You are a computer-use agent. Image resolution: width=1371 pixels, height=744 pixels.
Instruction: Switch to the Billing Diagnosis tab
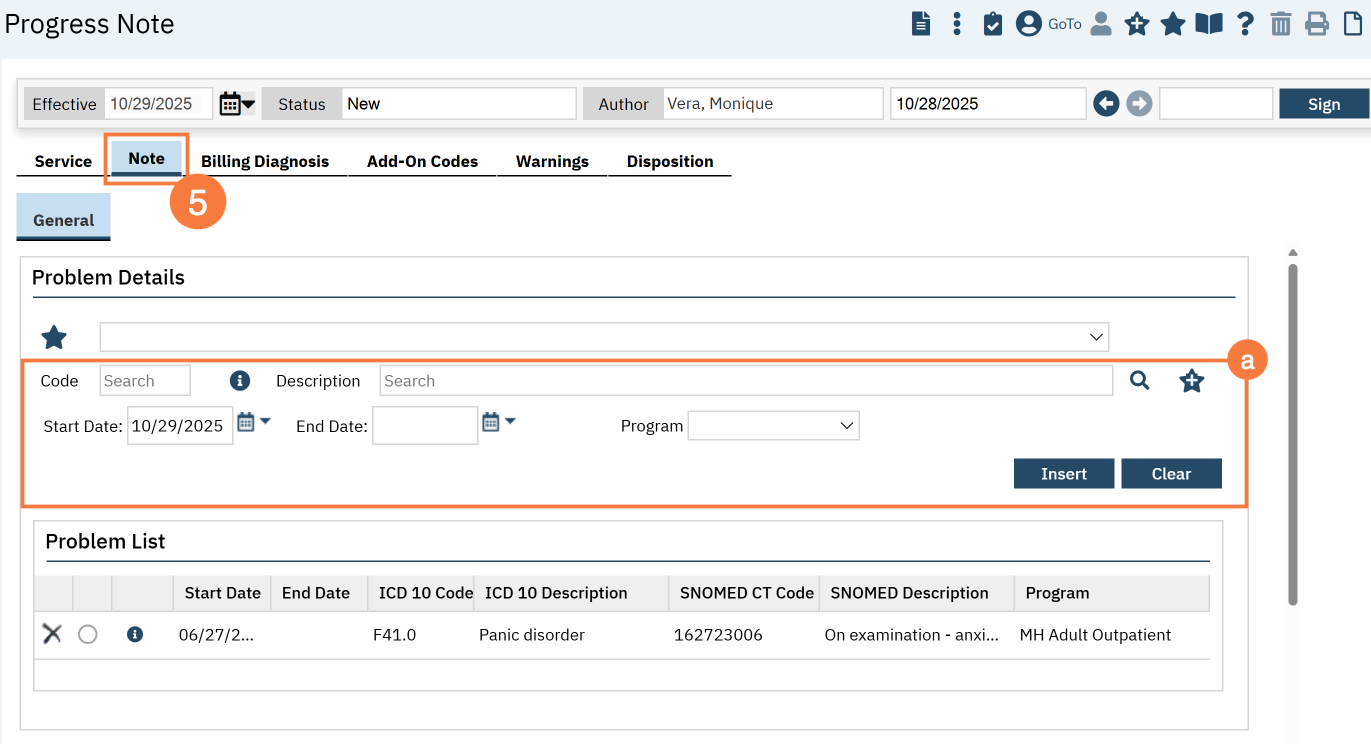265,162
